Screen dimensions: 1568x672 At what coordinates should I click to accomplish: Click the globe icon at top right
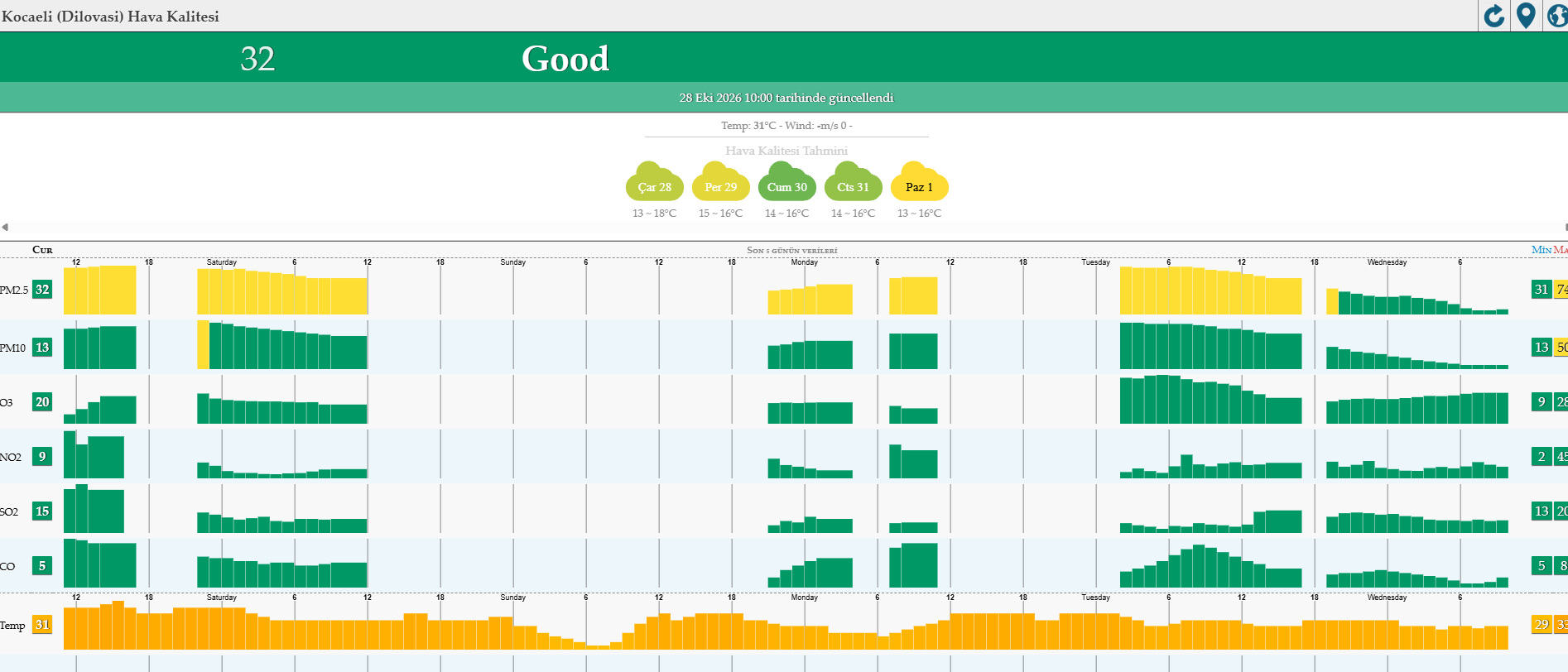pyautogui.click(x=1557, y=16)
